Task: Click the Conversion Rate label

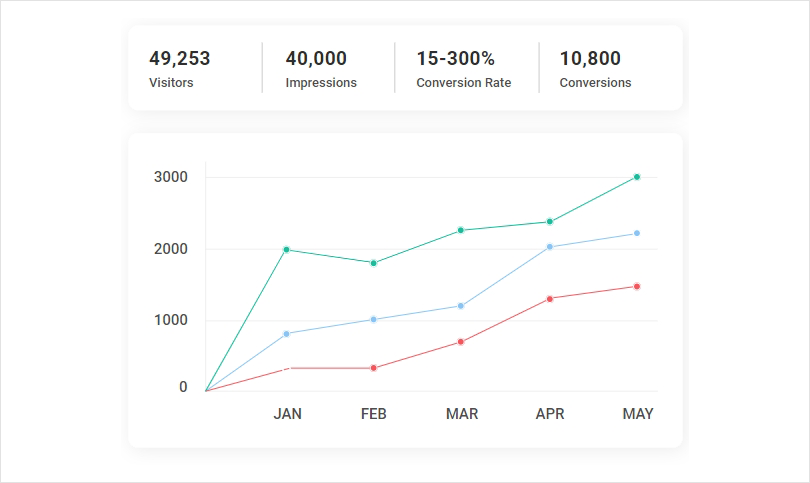Action: pyautogui.click(x=463, y=83)
